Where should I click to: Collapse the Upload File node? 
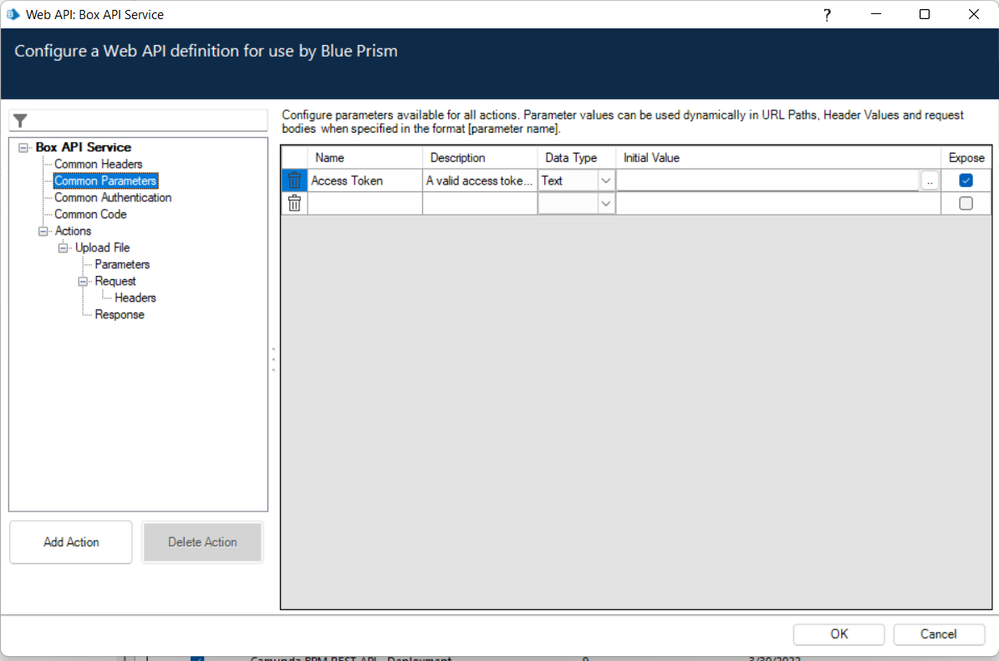tap(63, 248)
